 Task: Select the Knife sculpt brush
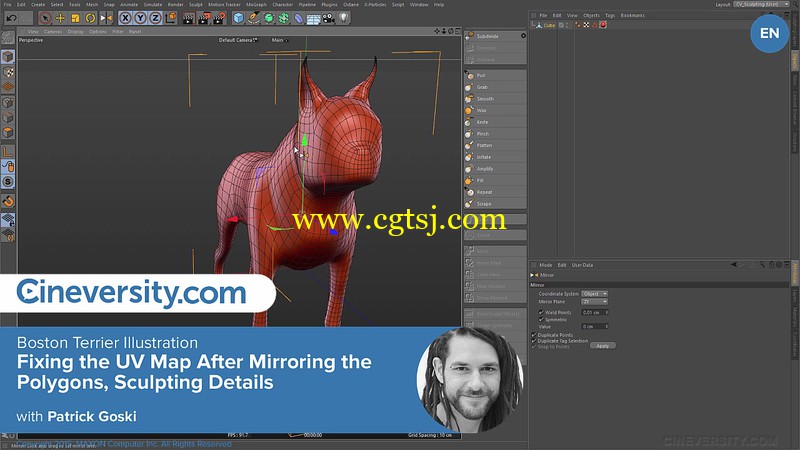point(495,122)
